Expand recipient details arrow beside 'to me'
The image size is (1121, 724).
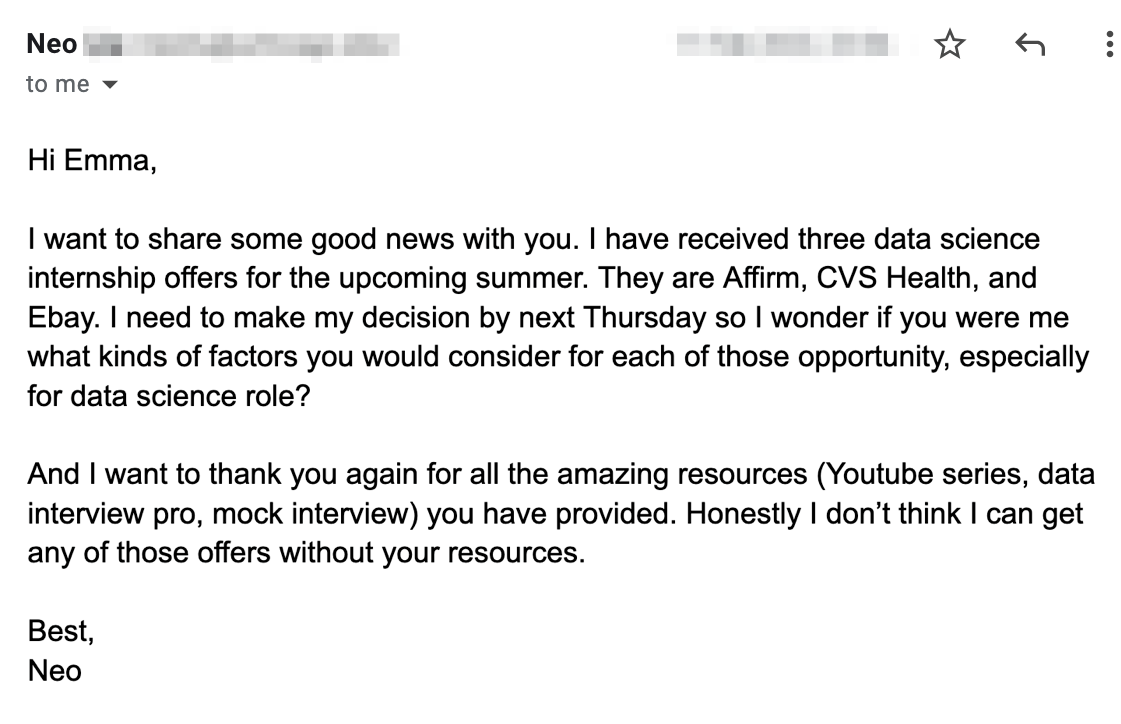coord(110,86)
